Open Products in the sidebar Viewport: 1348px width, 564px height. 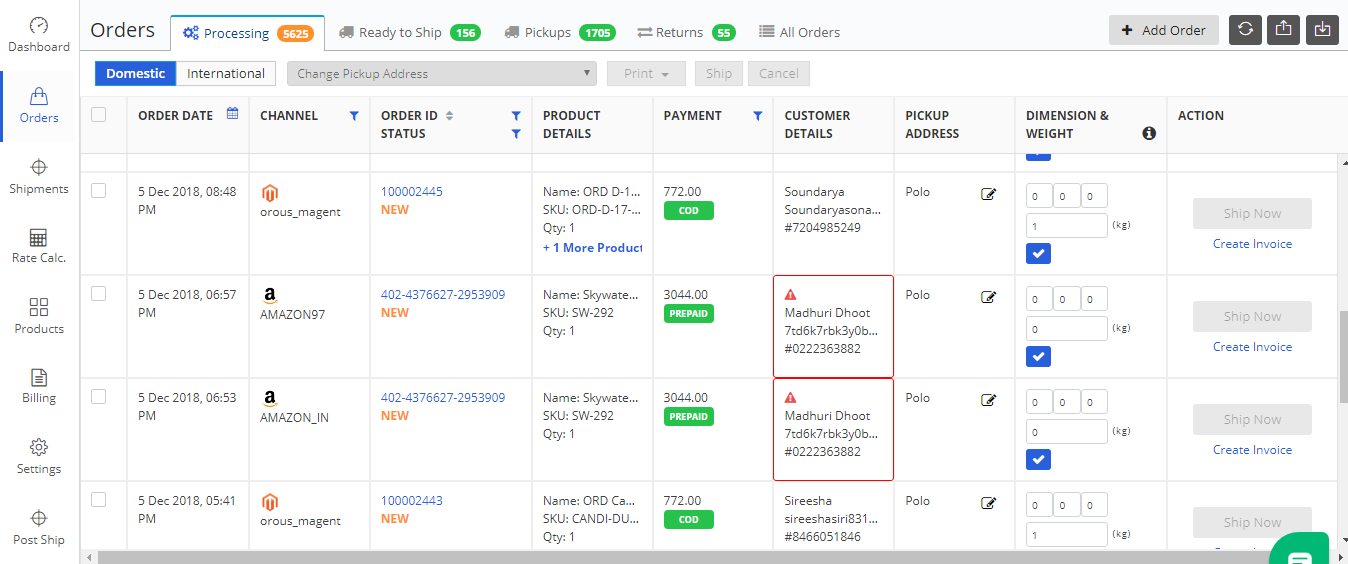tap(39, 316)
